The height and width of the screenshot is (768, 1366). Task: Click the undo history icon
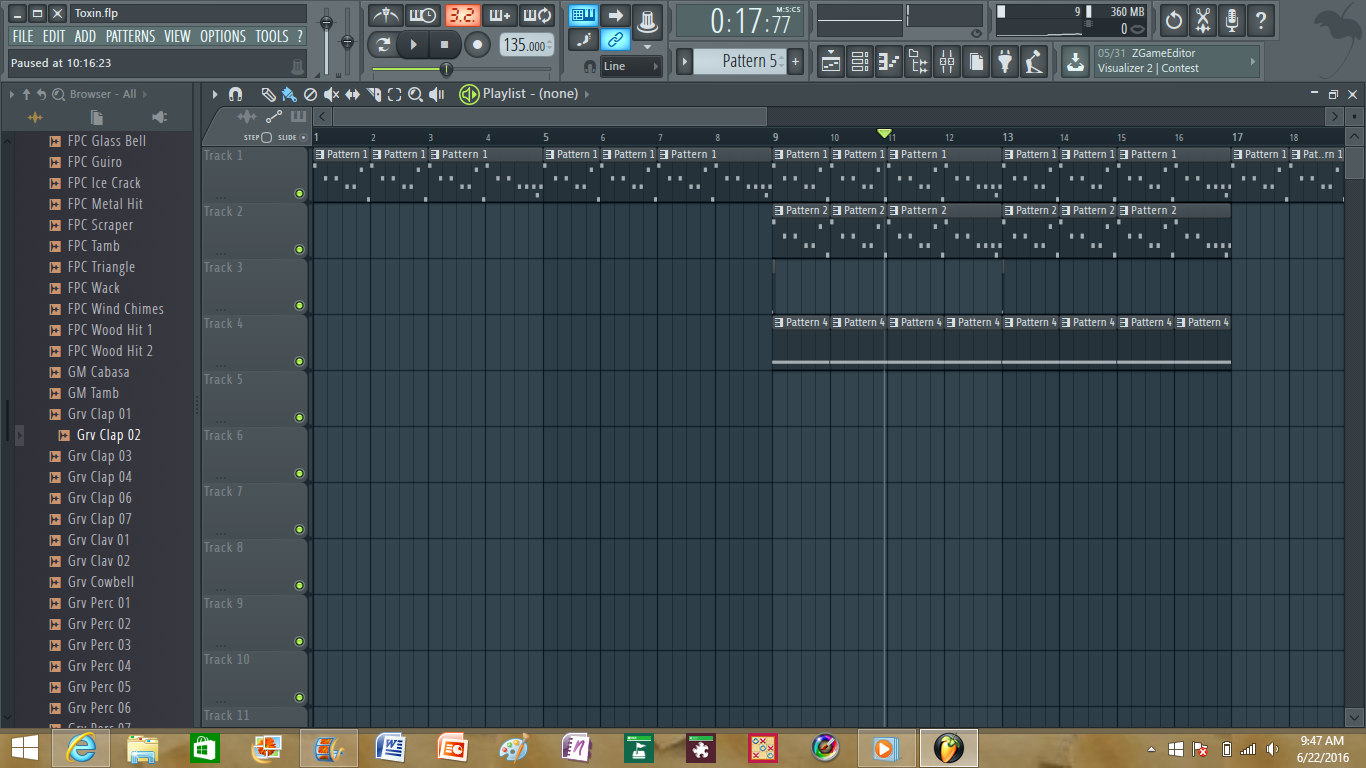(1174, 19)
